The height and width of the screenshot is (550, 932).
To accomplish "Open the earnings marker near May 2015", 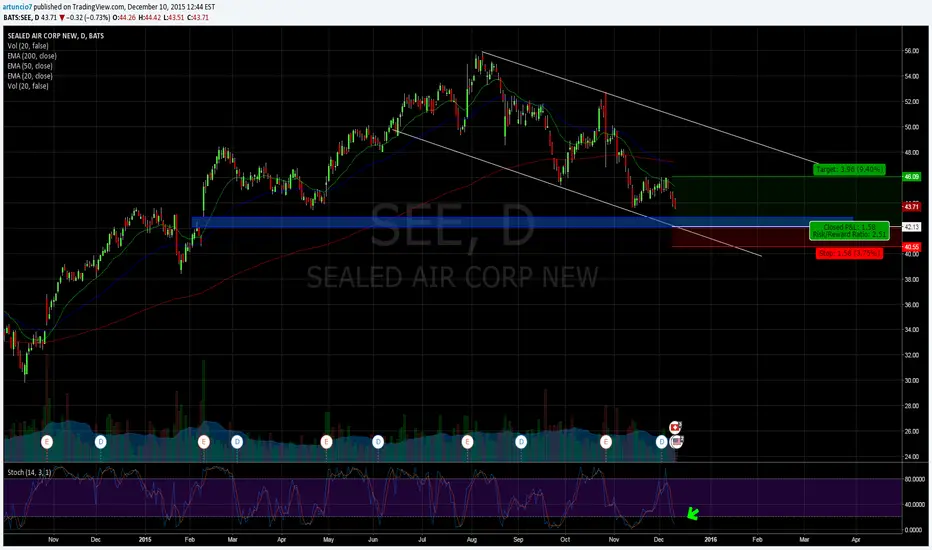I will 326,442.
